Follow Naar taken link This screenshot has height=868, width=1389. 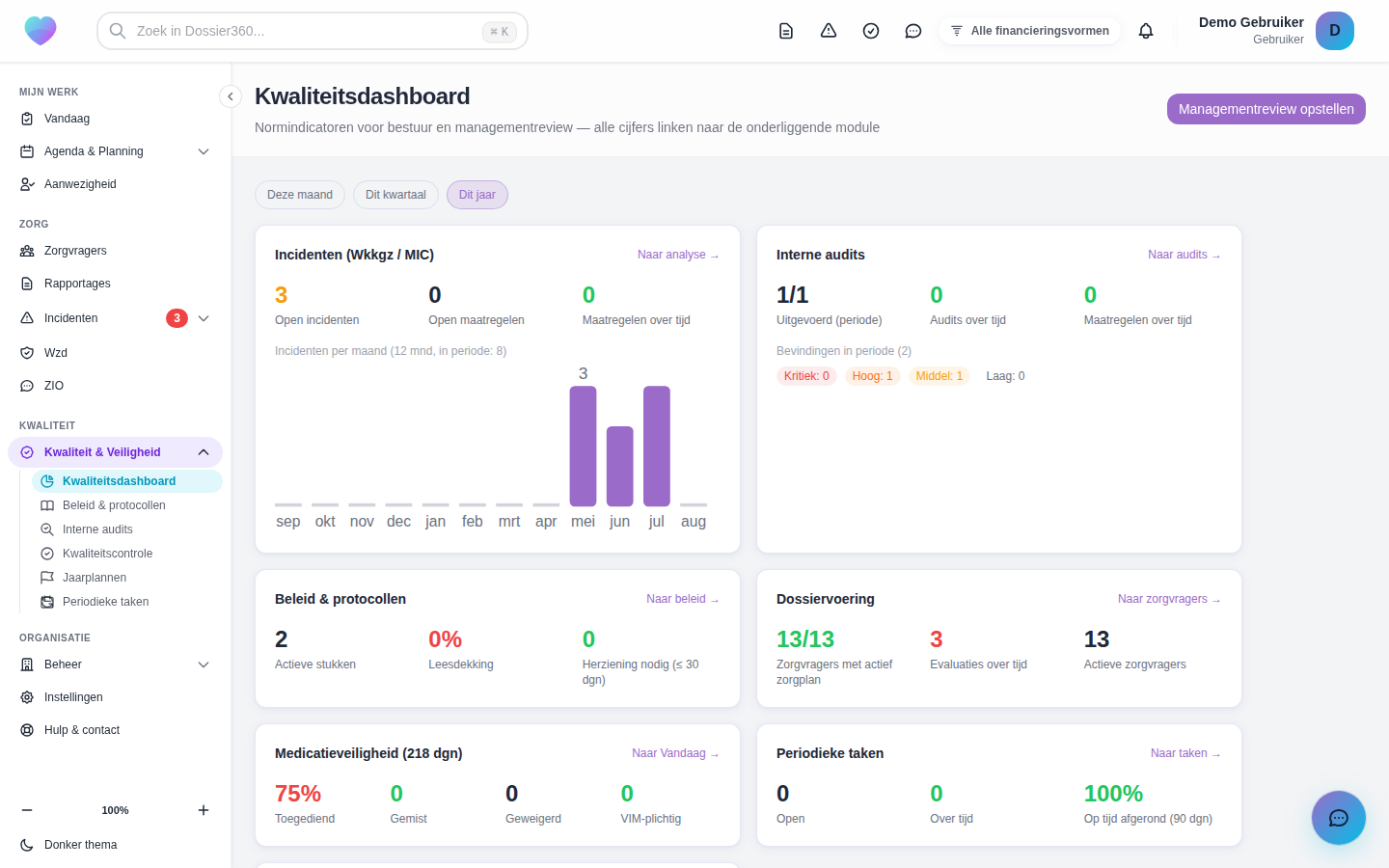coord(1185,753)
